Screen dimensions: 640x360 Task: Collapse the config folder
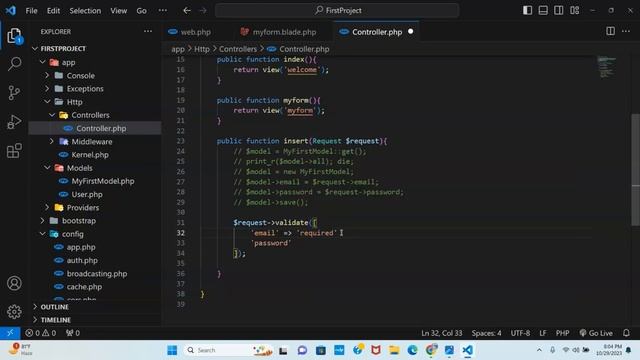click(x=42, y=234)
